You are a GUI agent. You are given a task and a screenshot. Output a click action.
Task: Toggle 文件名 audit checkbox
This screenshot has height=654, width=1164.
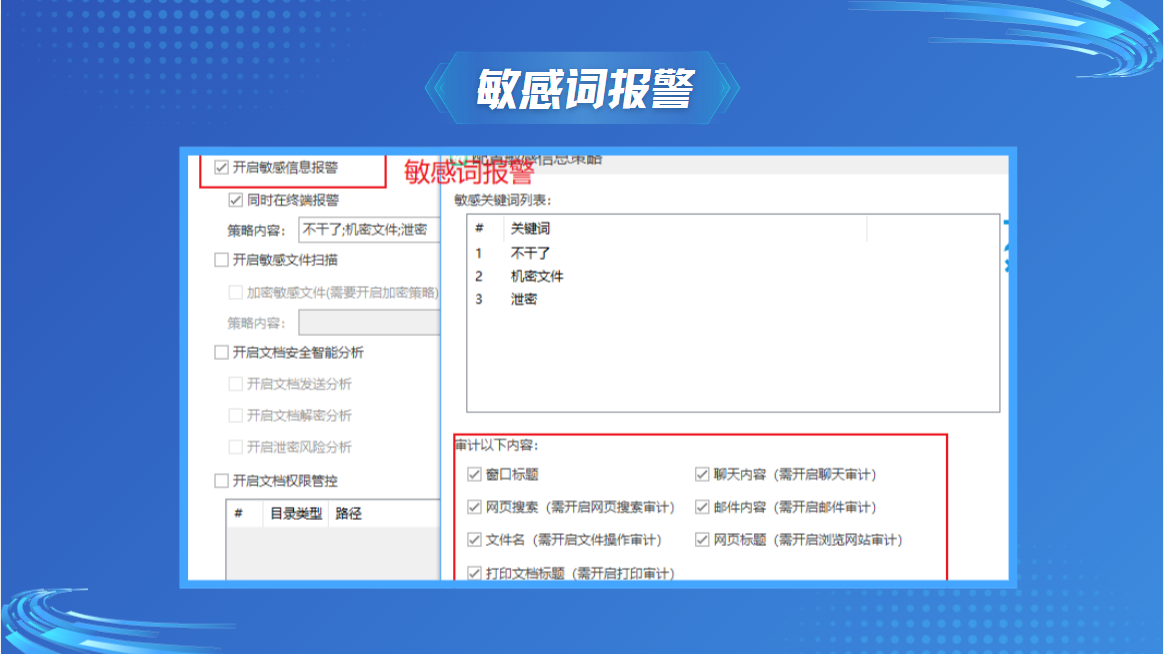pyautogui.click(x=474, y=540)
